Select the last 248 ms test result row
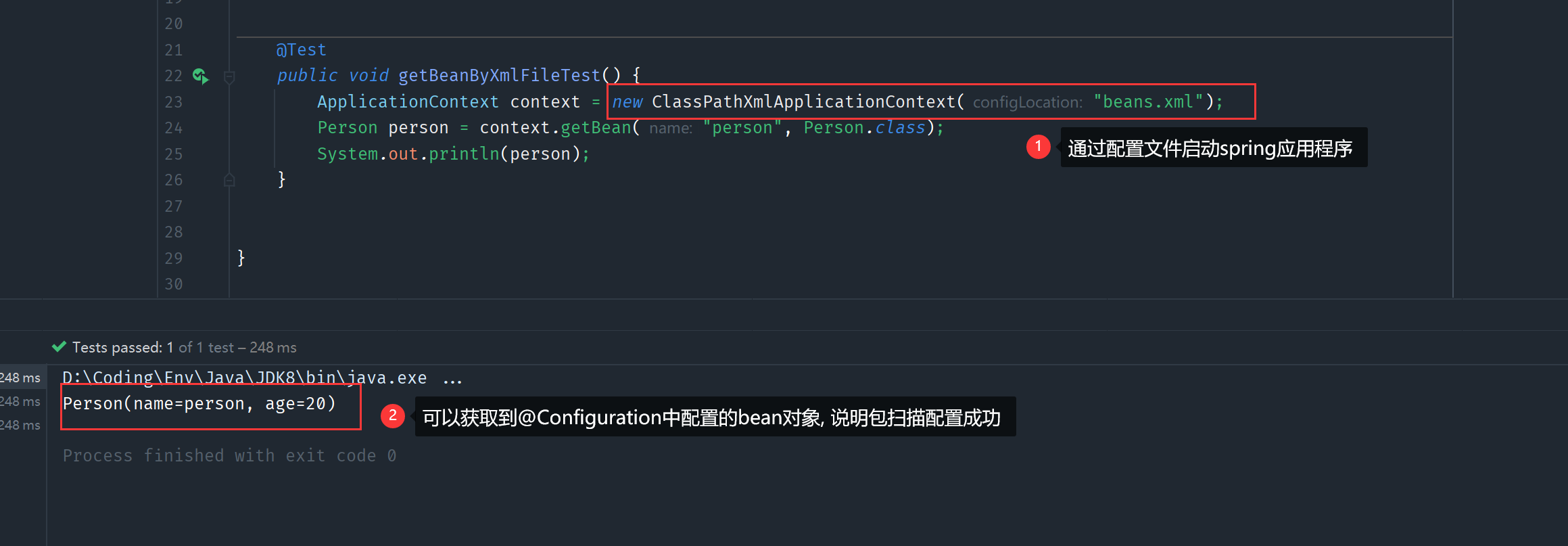Screen dimensions: 1568x546 click(20, 426)
